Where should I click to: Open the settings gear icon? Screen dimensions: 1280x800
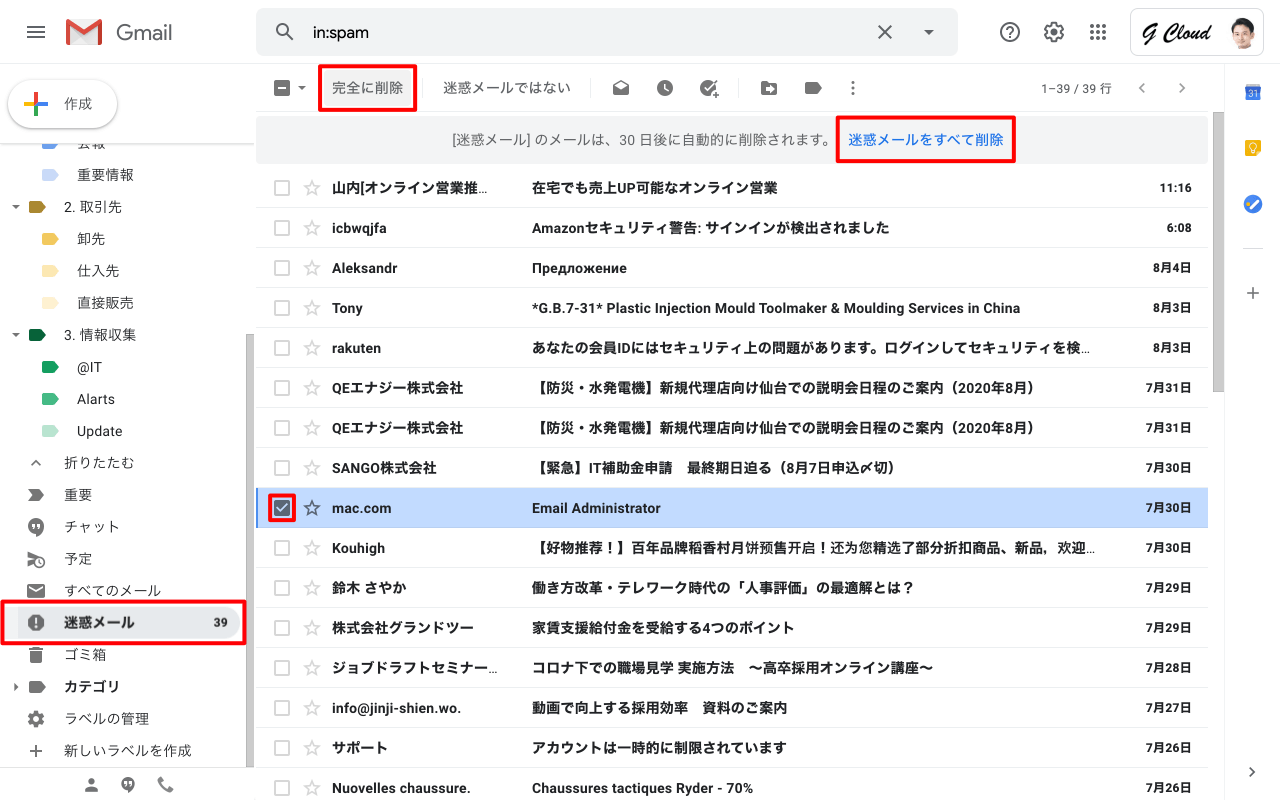[1054, 32]
